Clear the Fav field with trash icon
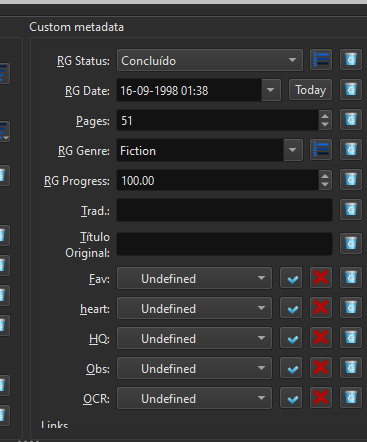The height and width of the screenshot is (442, 367). click(x=351, y=278)
